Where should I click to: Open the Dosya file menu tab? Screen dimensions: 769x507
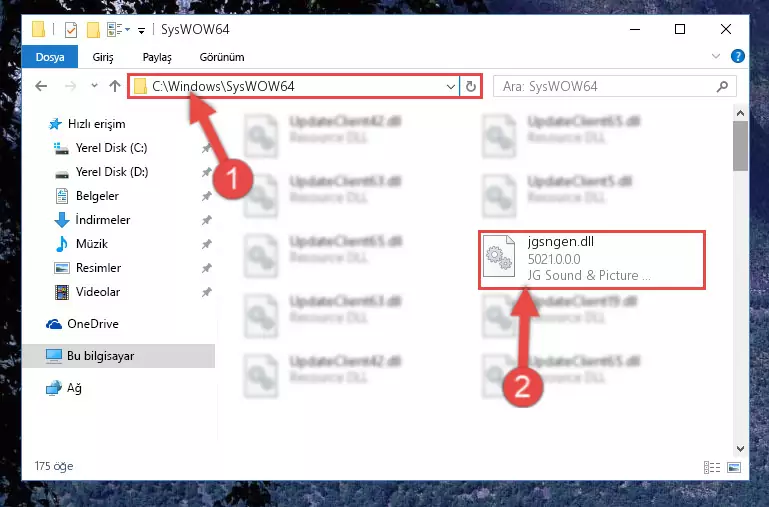50,57
